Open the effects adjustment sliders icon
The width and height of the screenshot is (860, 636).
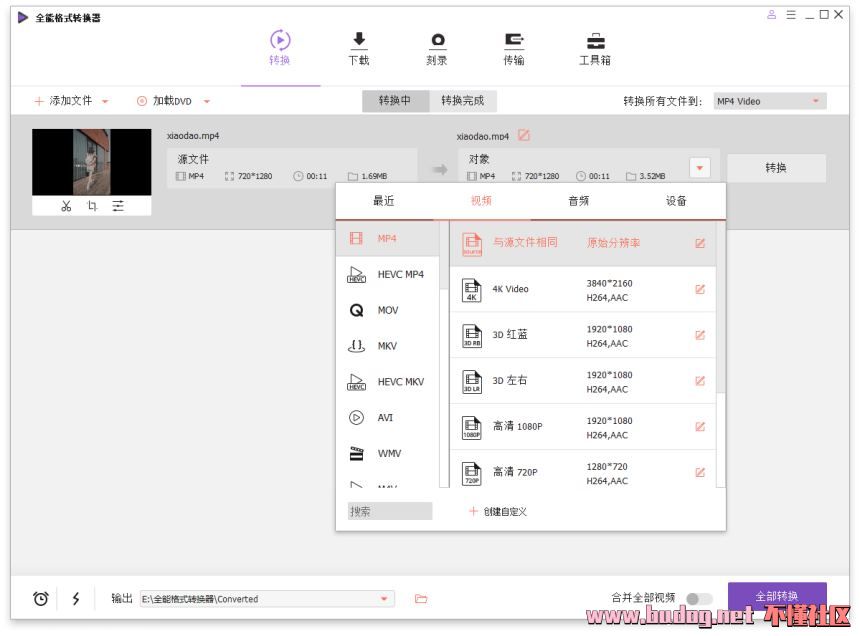118,206
